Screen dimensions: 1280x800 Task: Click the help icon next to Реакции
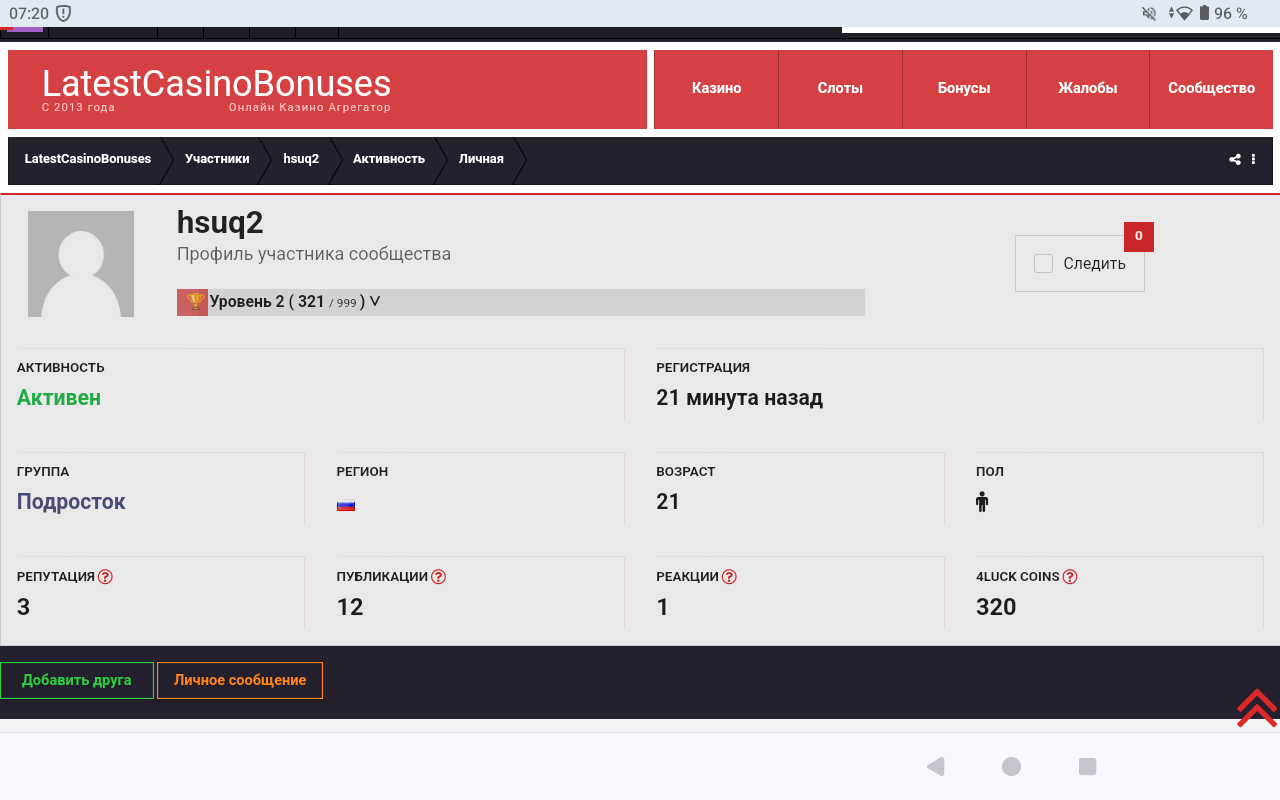pos(729,577)
